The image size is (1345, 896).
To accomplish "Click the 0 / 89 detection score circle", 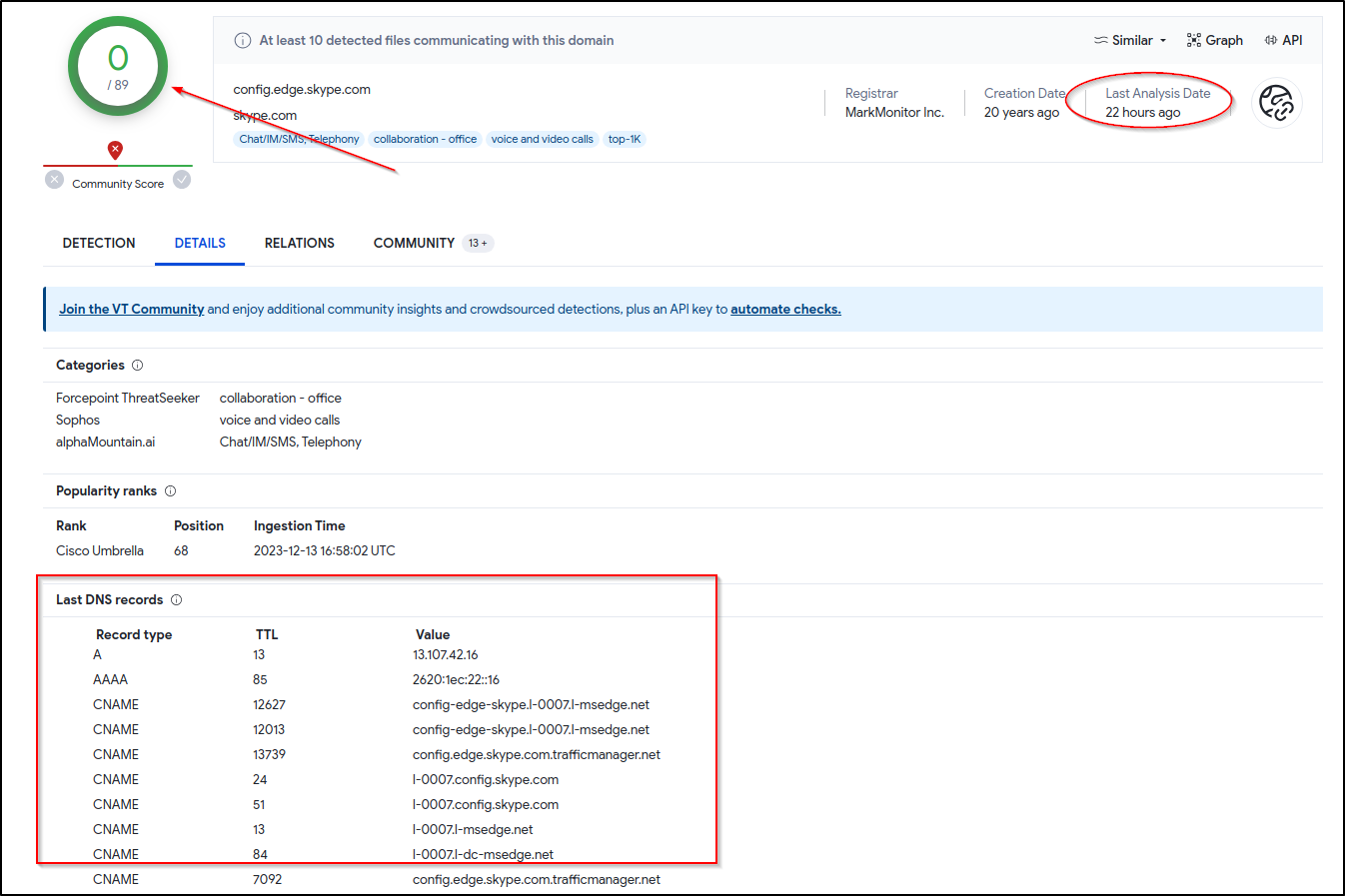I will (x=118, y=67).
